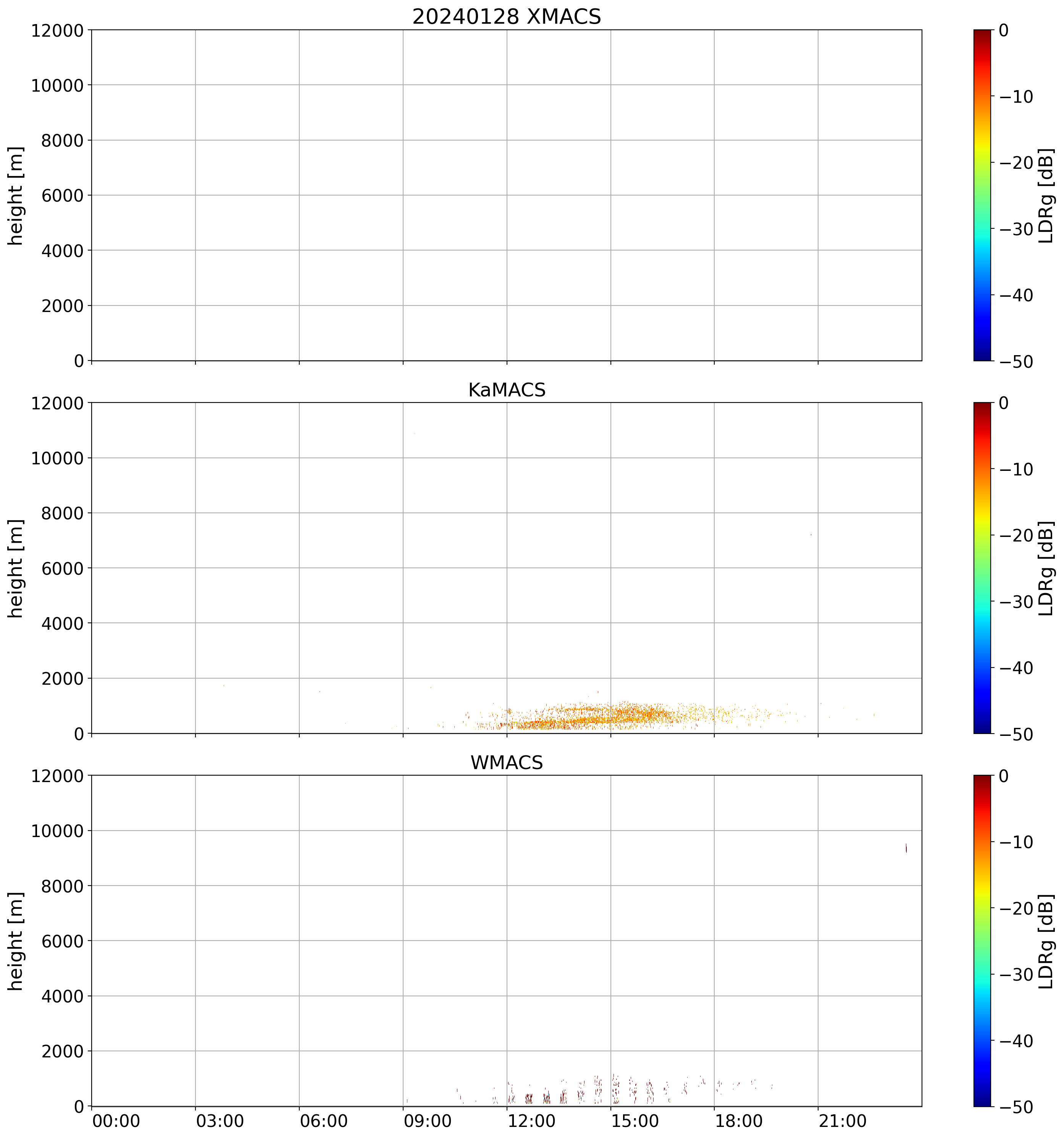Click the KaMACS height [m] axis label
Screen dimensions: 1064x1138
point(16,568)
